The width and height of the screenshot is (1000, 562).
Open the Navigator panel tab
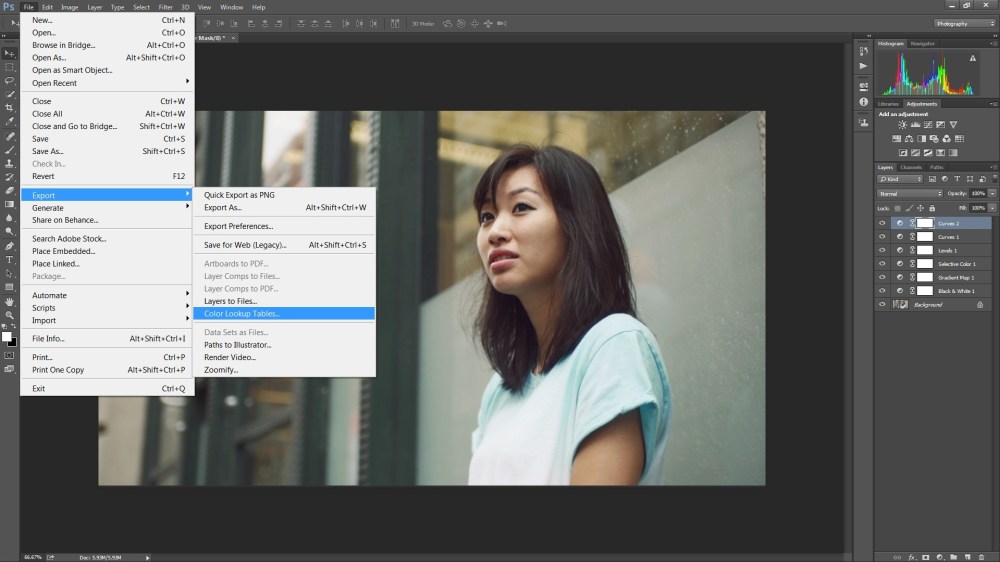(x=922, y=43)
